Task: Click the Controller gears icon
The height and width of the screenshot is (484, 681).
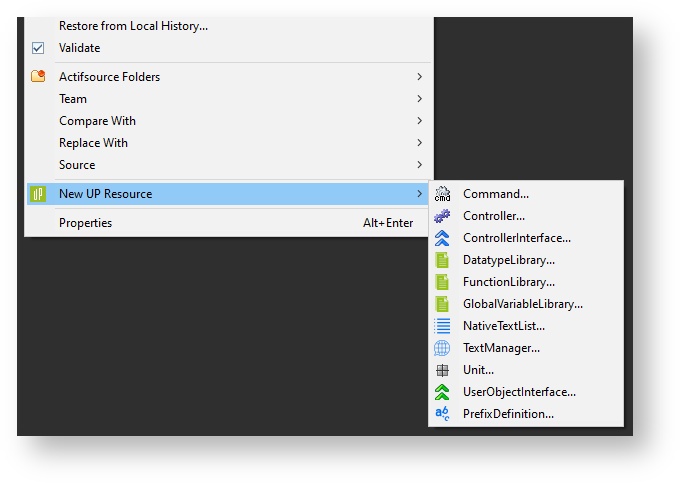Action: 442,216
